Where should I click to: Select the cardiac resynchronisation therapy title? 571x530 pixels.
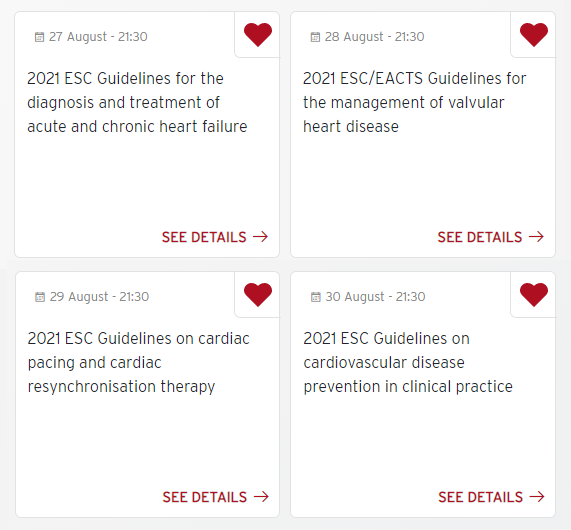(x=138, y=363)
